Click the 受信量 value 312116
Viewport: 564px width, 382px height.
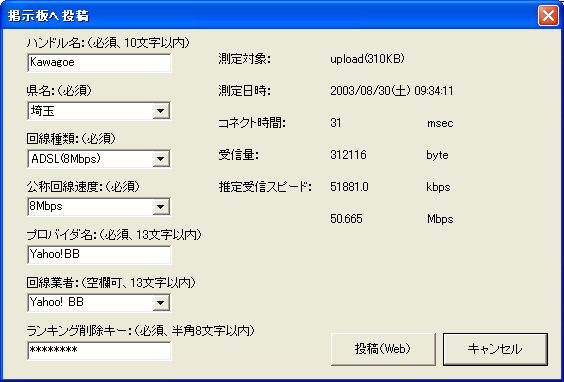(x=348, y=155)
